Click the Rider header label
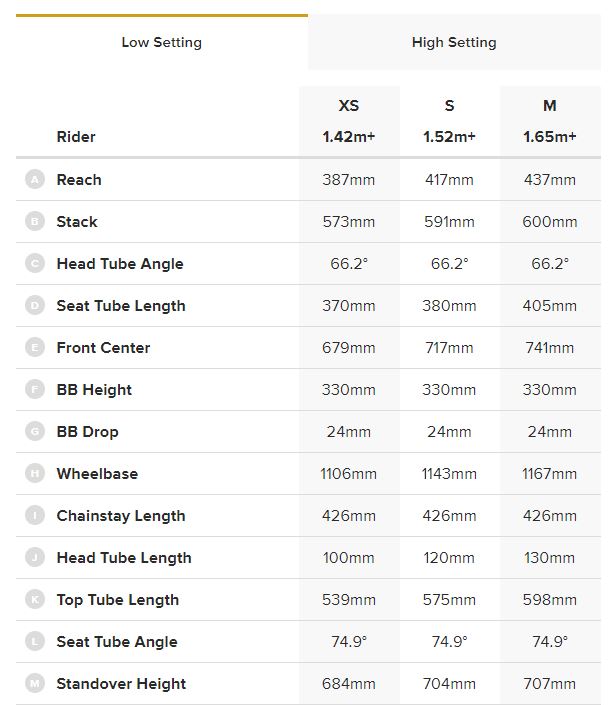The height and width of the screenshot is (705, 612). pos(76,137)
